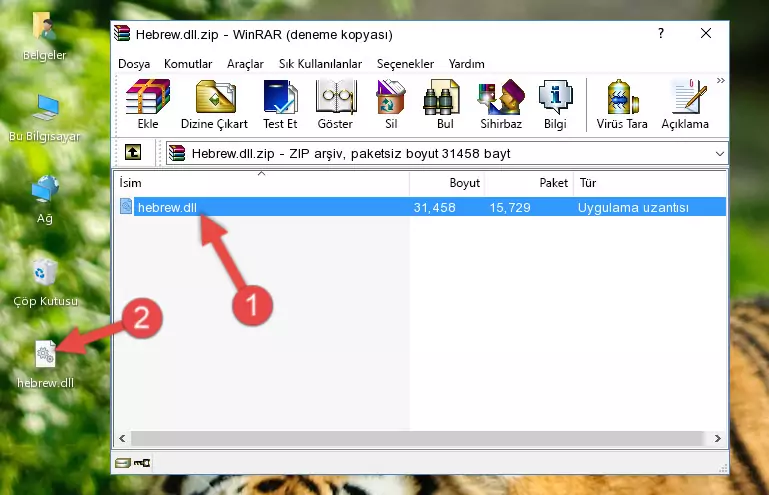Show archive Bilgi (Info)
This screenshot has height=495, width=769.
tap(555, 104)
